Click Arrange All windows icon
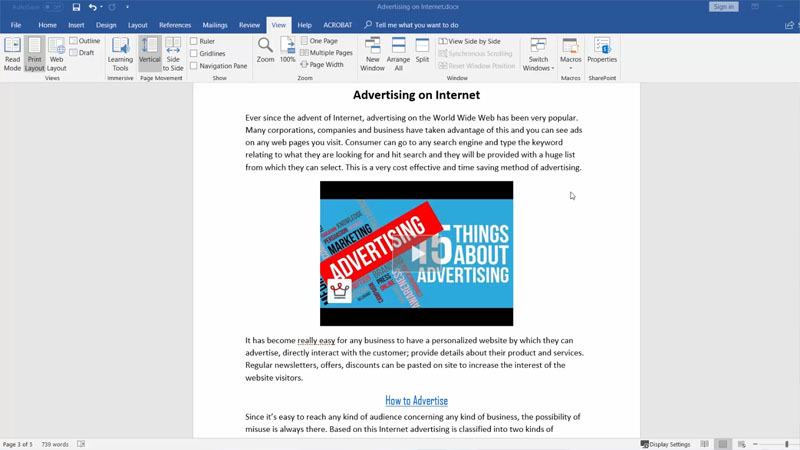The height and width of the screenshot is (450, 800). click(398, 53)
